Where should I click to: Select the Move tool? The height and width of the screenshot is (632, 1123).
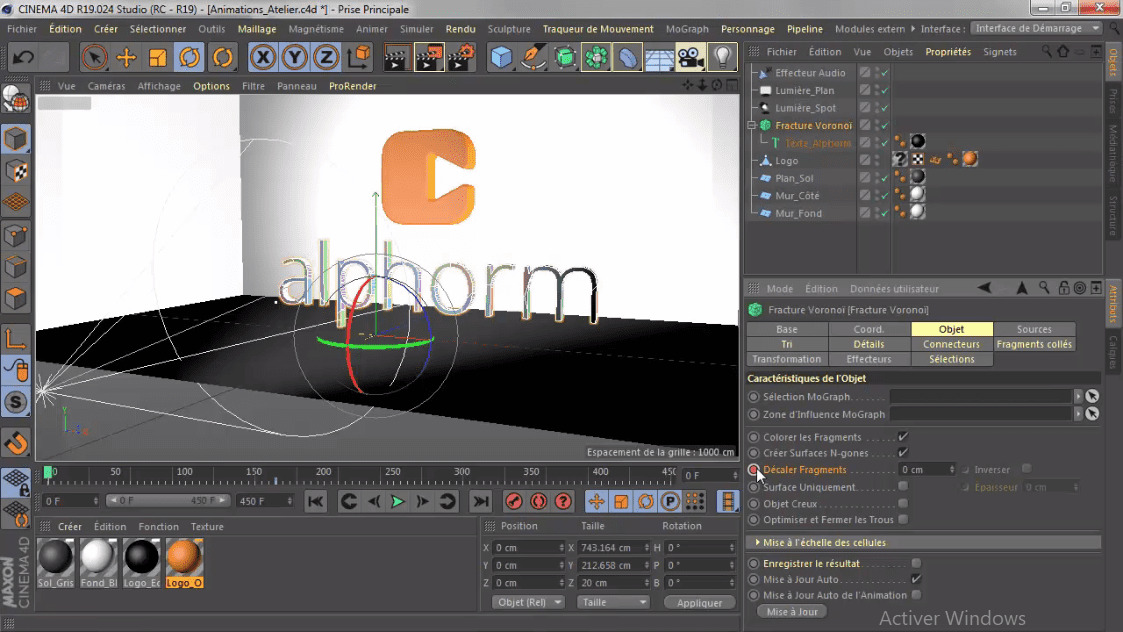[126, 57]
